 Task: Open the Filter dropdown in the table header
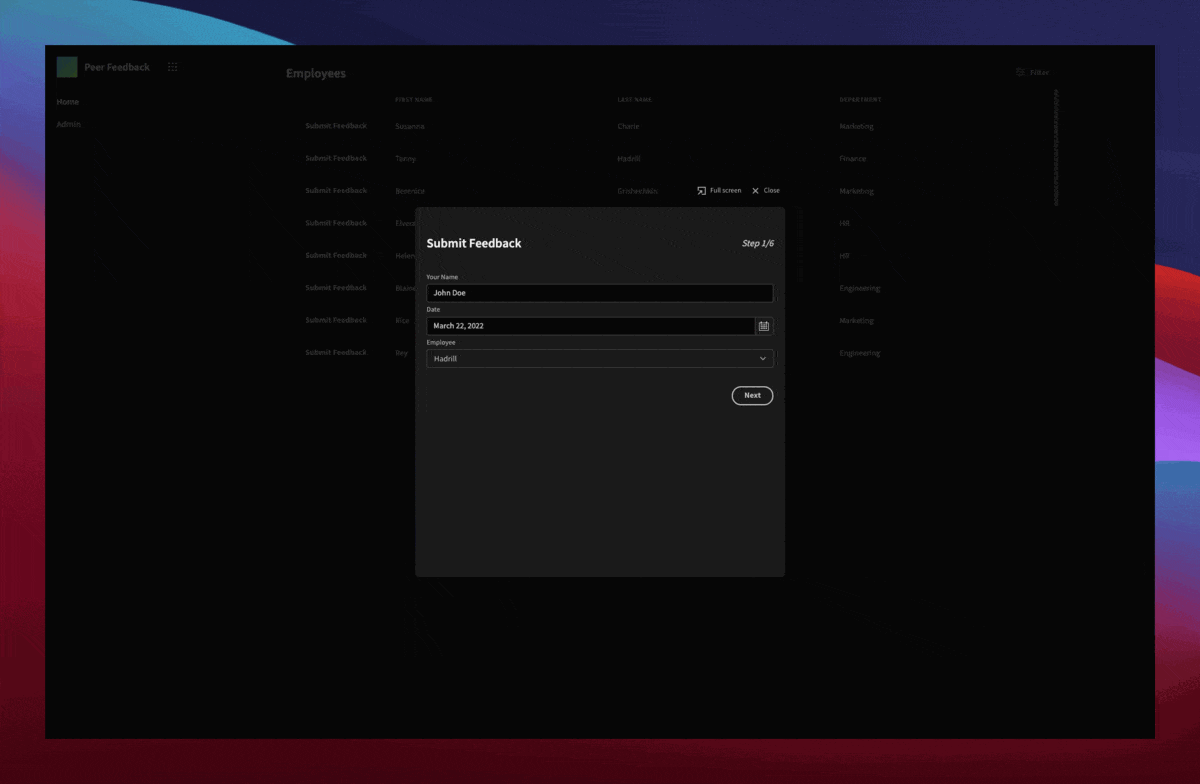[x=1033, y=72]
